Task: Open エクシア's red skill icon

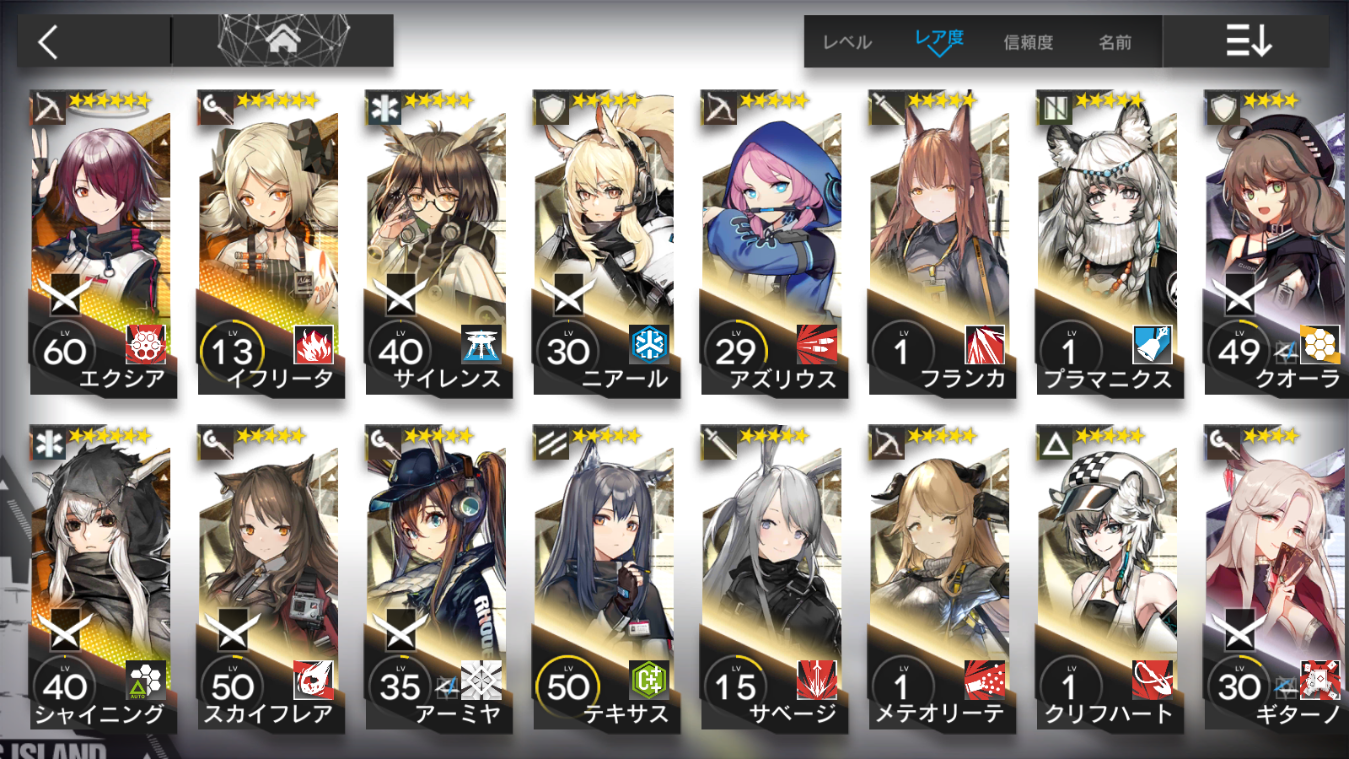Action: tap(145, 345)
